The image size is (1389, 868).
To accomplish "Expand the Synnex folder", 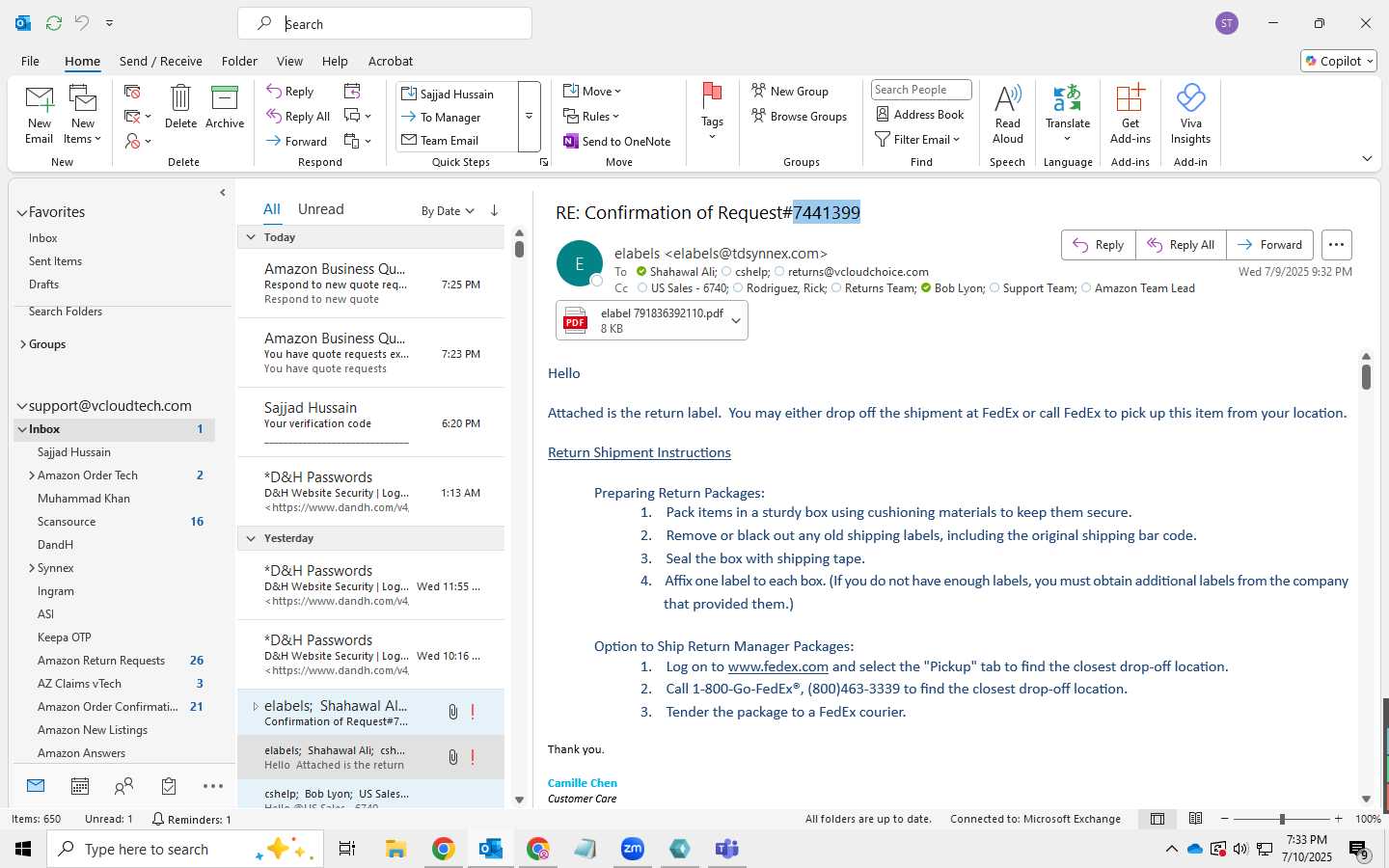I will pos(32,568).
